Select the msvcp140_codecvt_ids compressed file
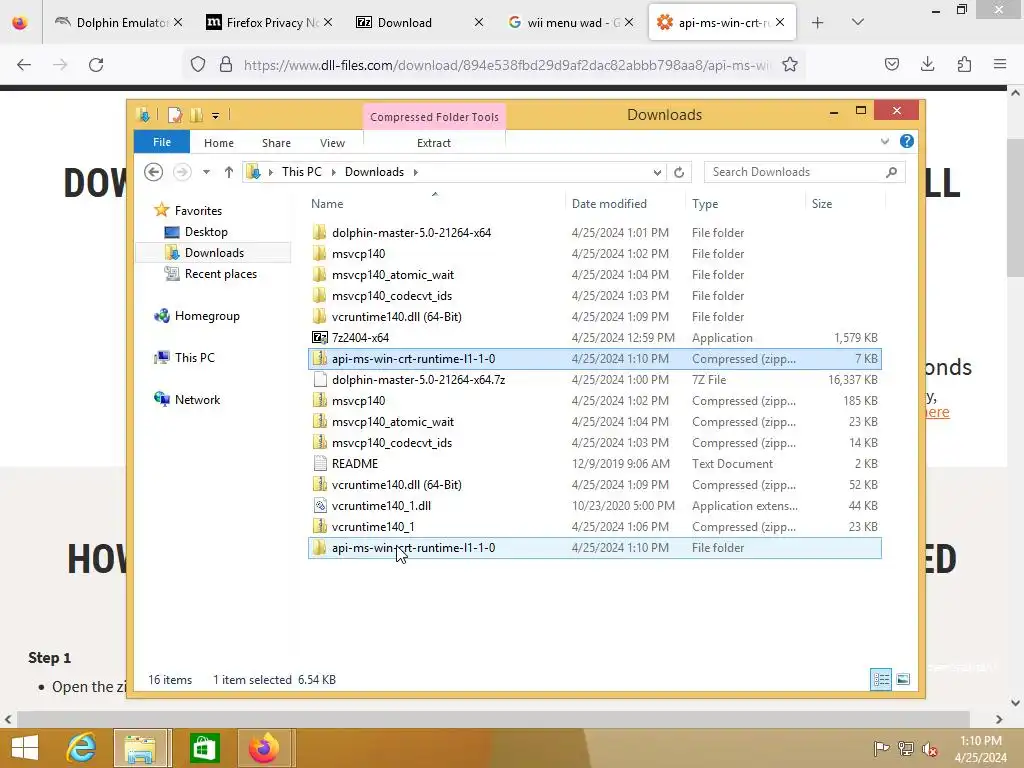The width and height of the screenshot is (1024, 768). (594, 443)
